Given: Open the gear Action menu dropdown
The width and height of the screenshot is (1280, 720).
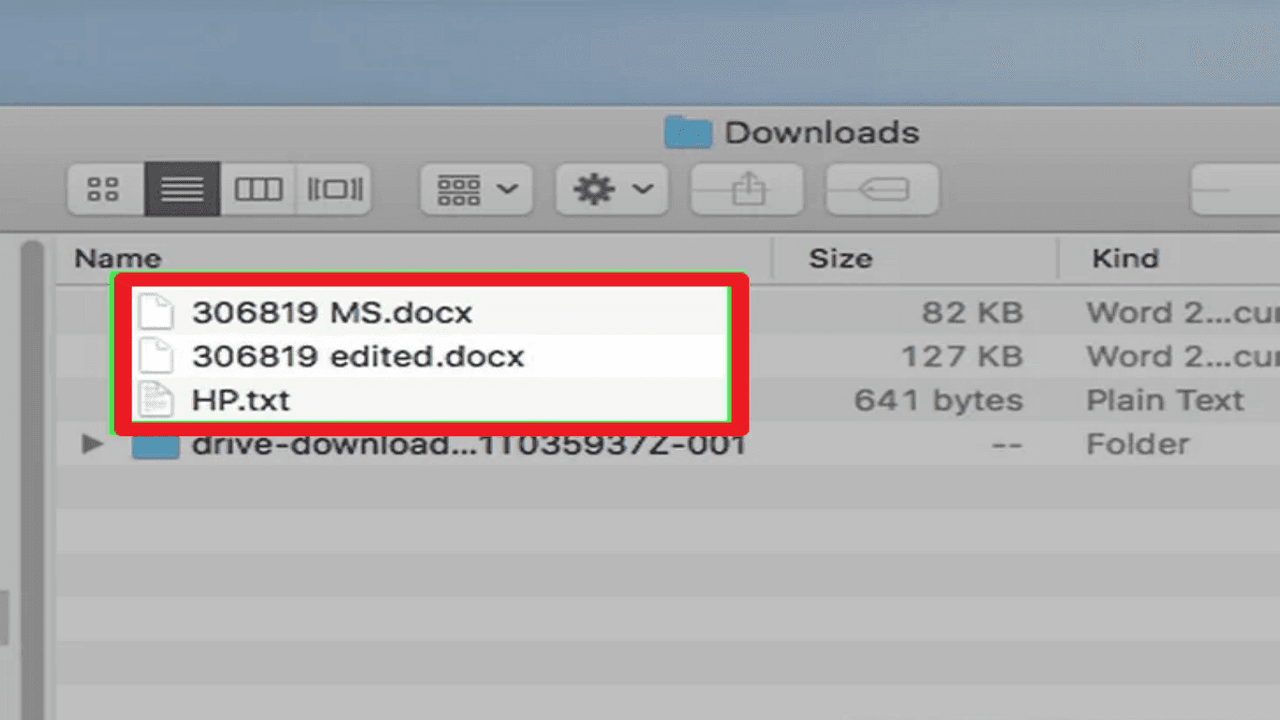Looking at the screenshot, I should 612,189.
